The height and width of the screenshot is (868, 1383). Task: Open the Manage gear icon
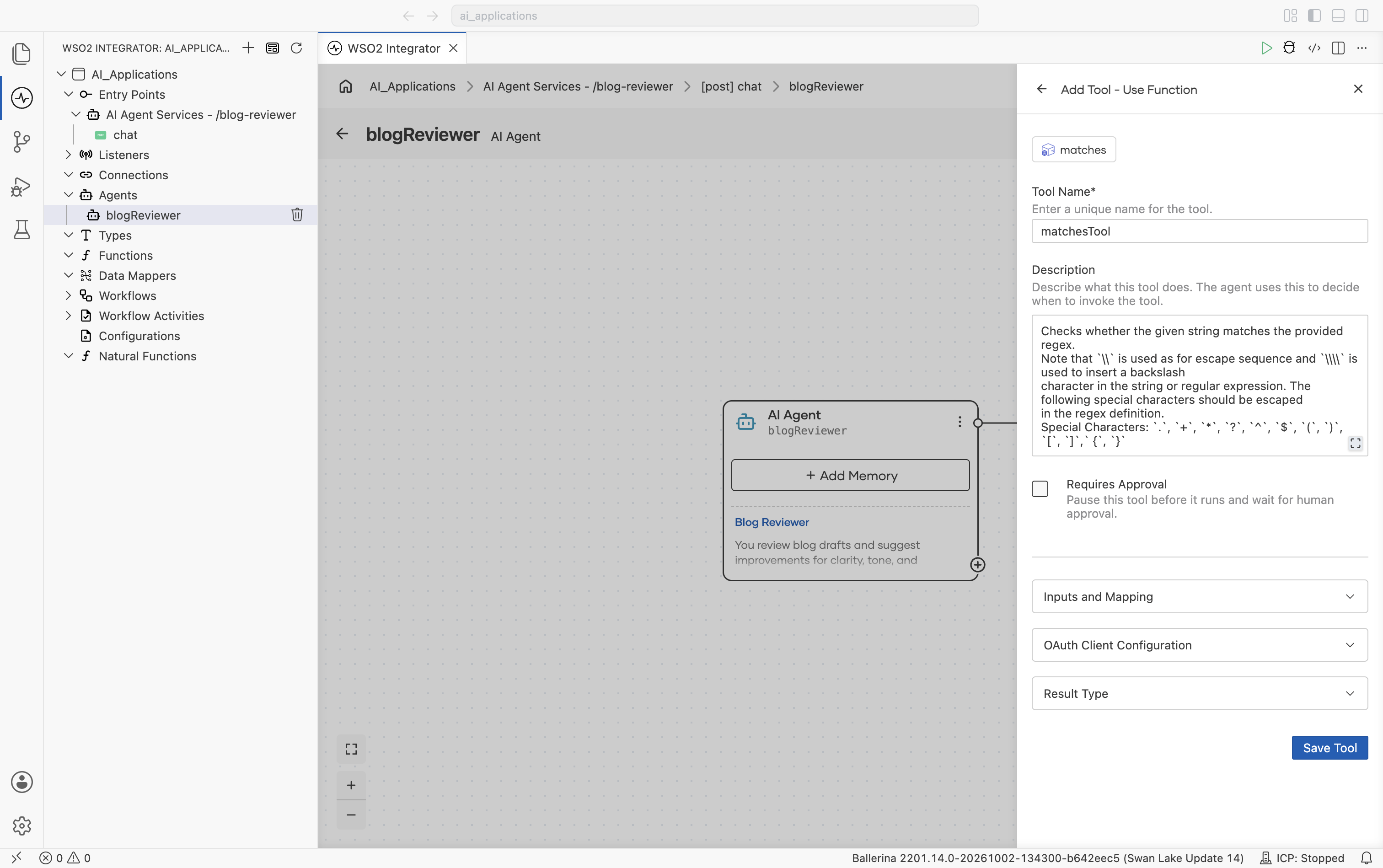(x=22, y=825)
